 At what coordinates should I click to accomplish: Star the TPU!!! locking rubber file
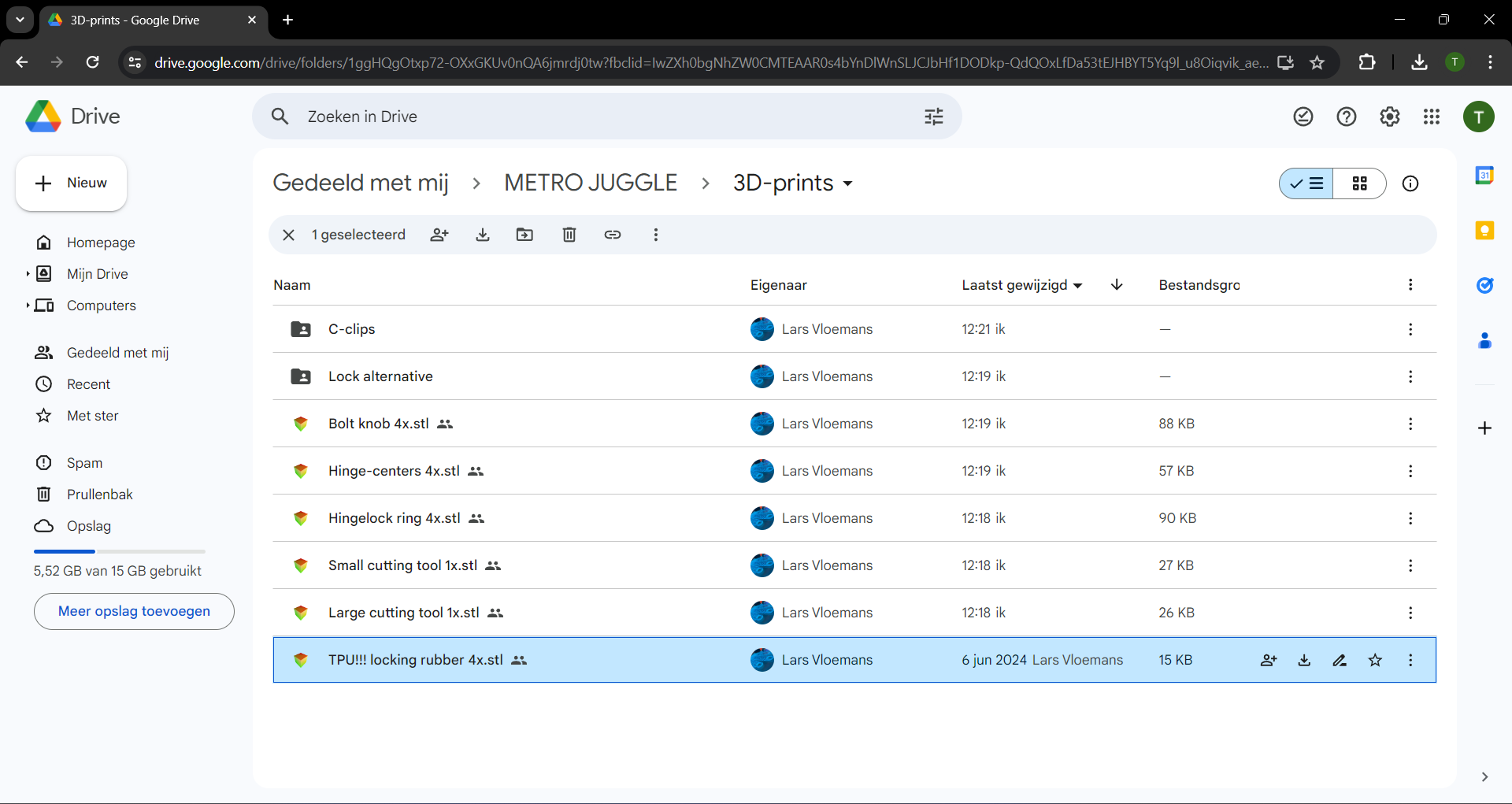point(1375,660)
